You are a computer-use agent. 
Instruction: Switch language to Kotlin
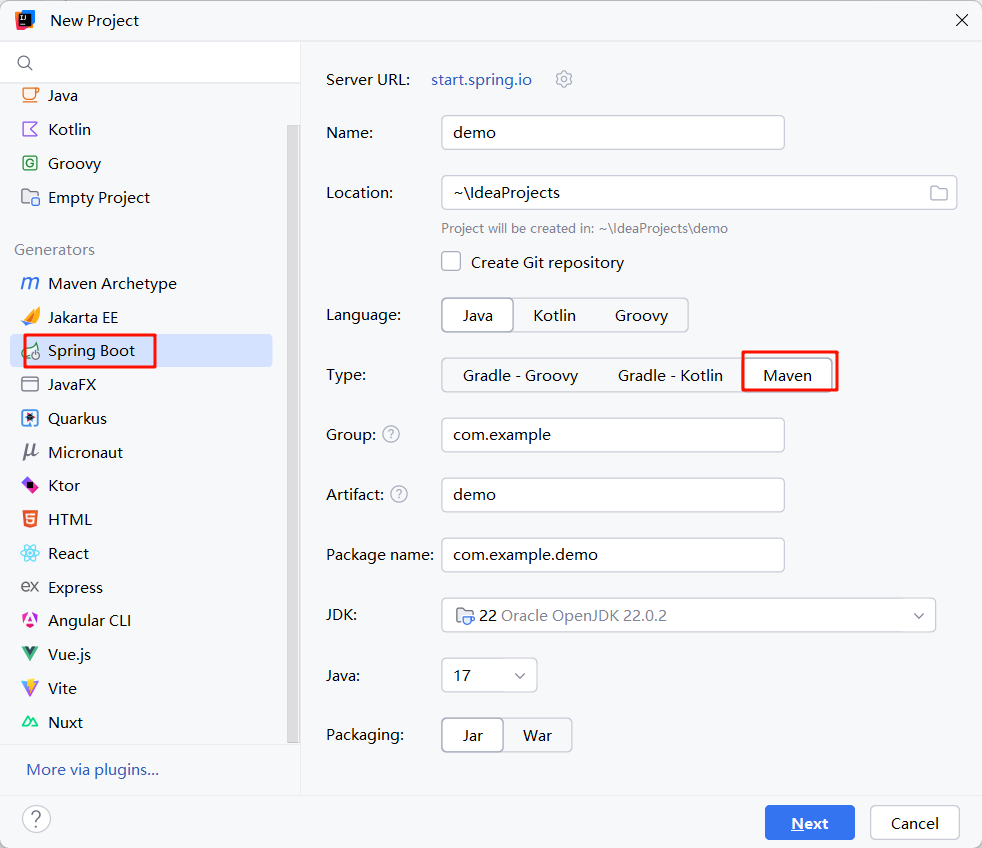554,315
